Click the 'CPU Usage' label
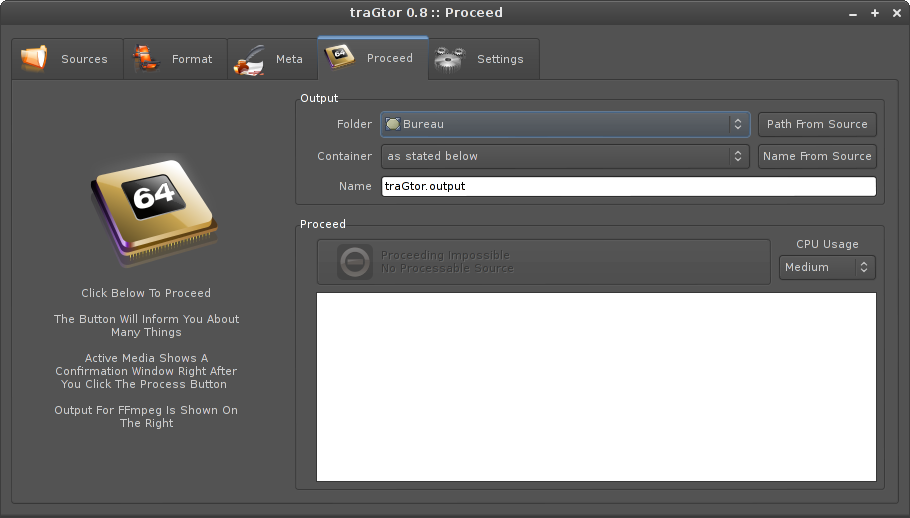Viewport: 910px width, 518px height. 827,244
